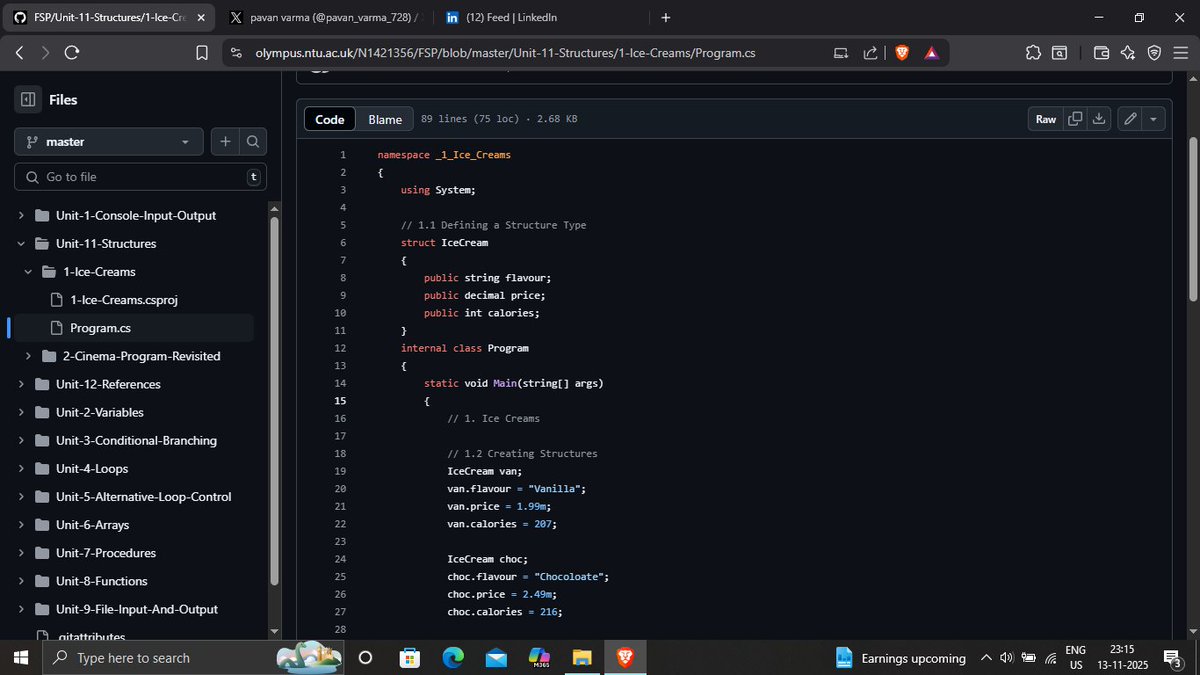The width and height of the screenshot is (1200, 675).
Task: Switch to the Blame tab
Action: coord(385,118)
